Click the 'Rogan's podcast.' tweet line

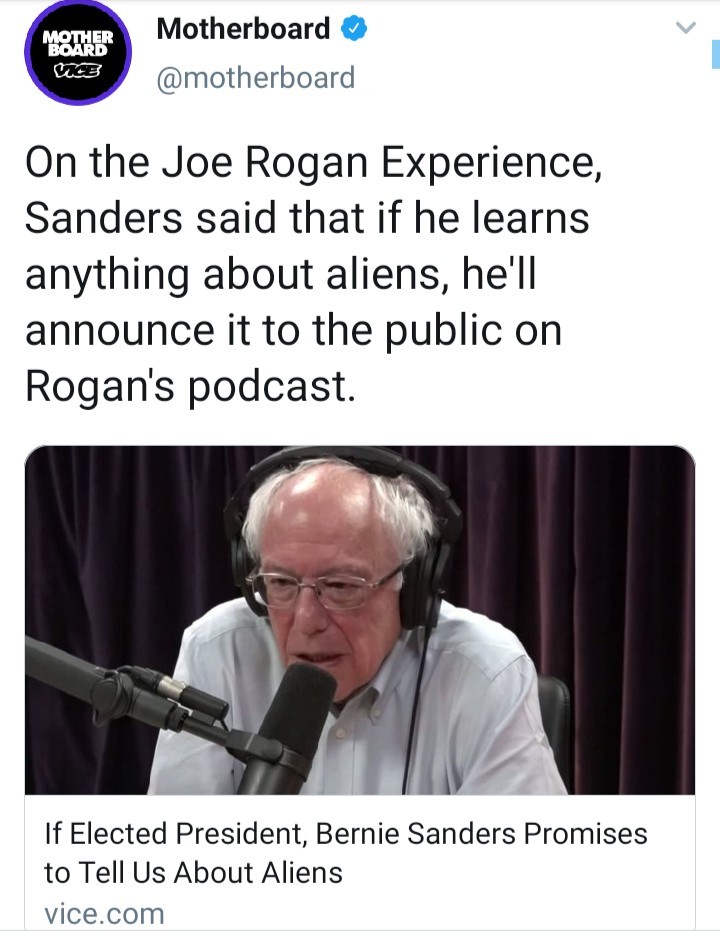(x=190, y=386)
